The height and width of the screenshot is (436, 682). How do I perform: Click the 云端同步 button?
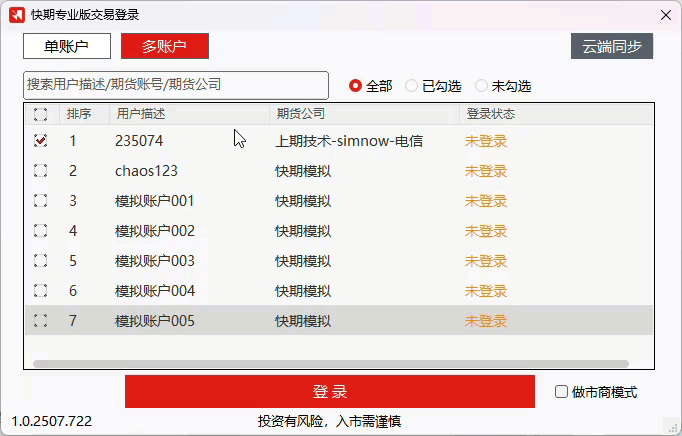[x=612, y=46]
